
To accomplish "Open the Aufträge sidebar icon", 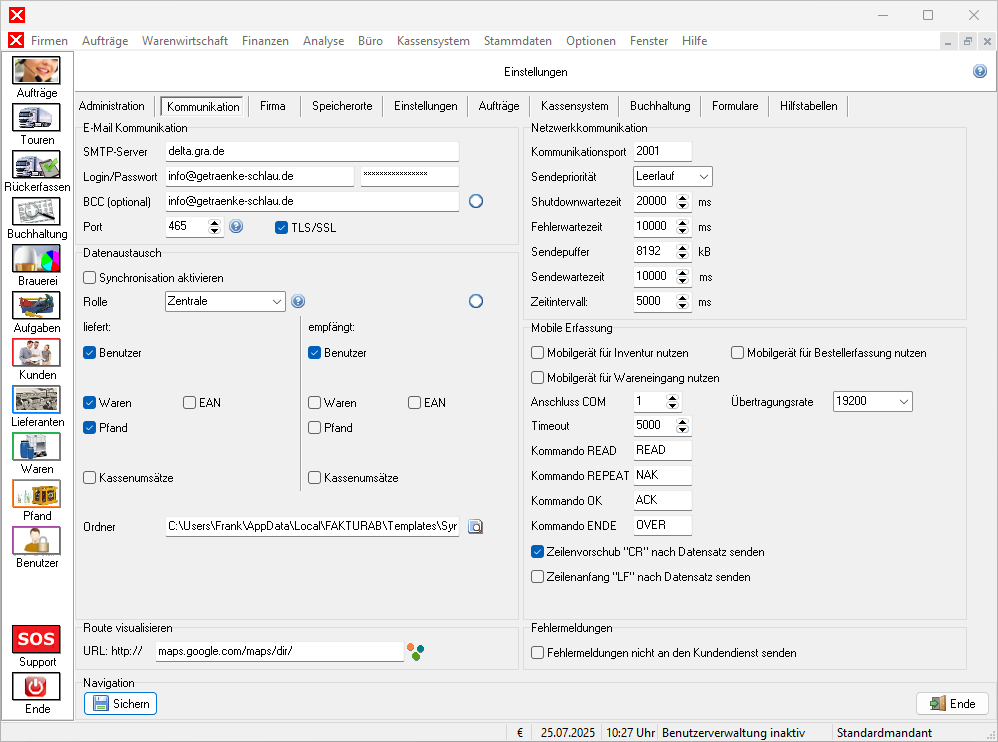I will click(x=36, y=71).
